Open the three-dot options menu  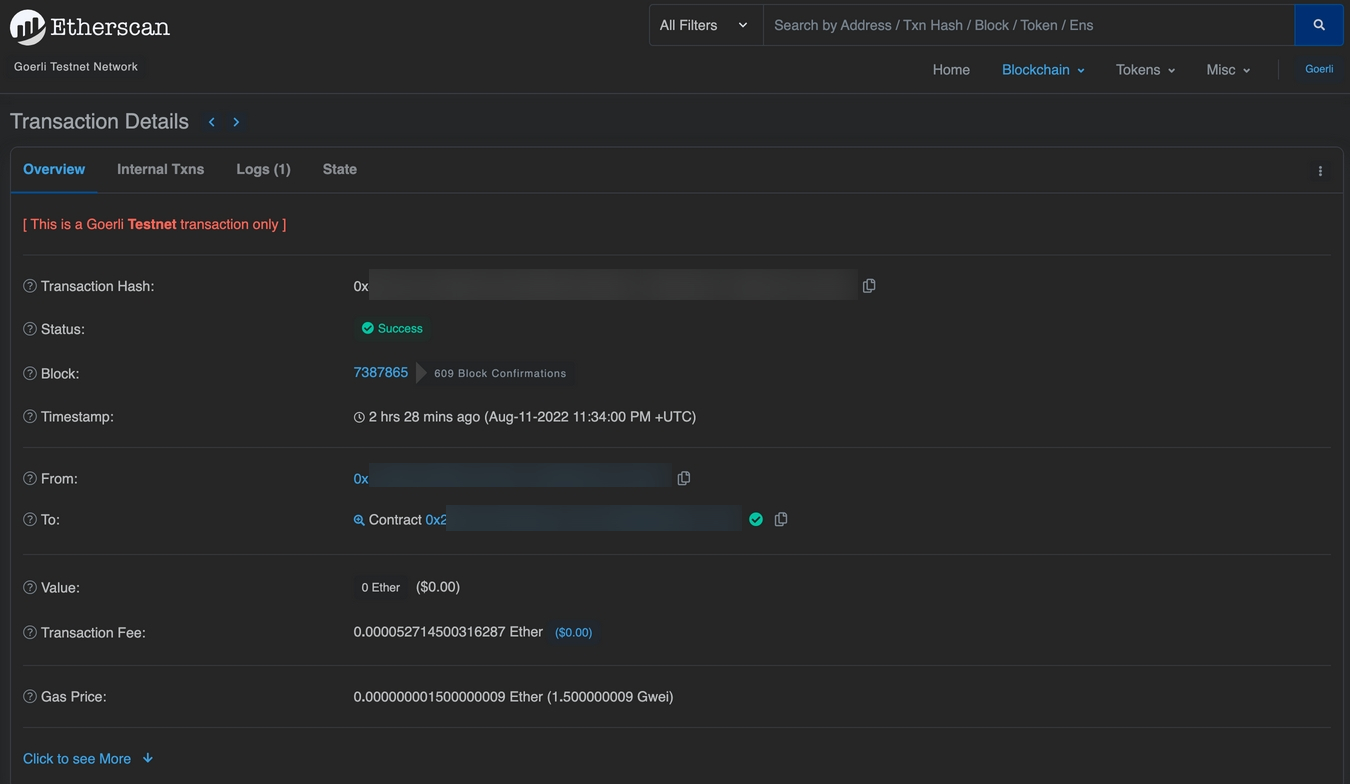pos(1320,171)
